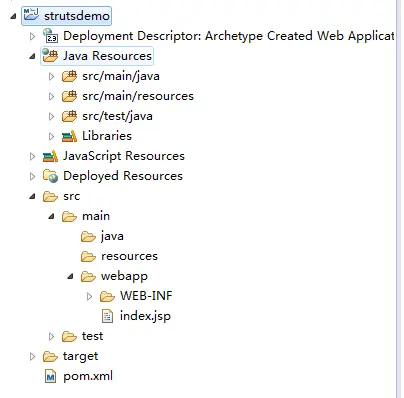Image resolution: width=404 pixels, height=398 pixels.
Task: Click the Deployed Resources globe folder icon
Action: pos(50,176)
